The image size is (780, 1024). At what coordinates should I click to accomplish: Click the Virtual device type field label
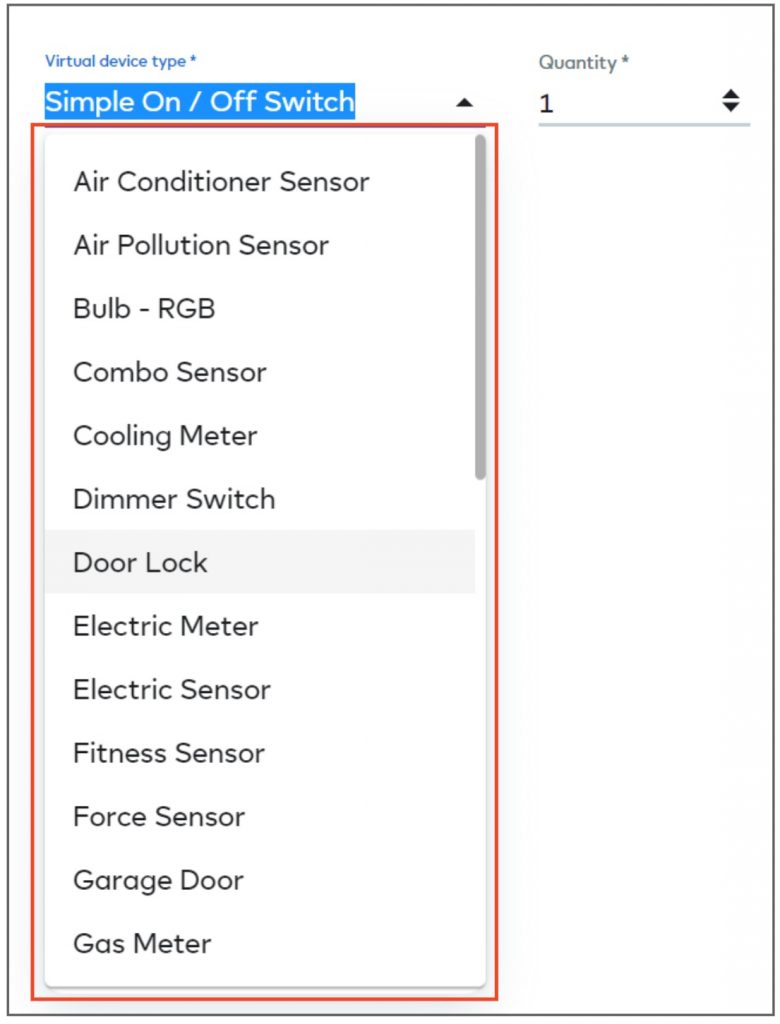(x=119, y=60)
